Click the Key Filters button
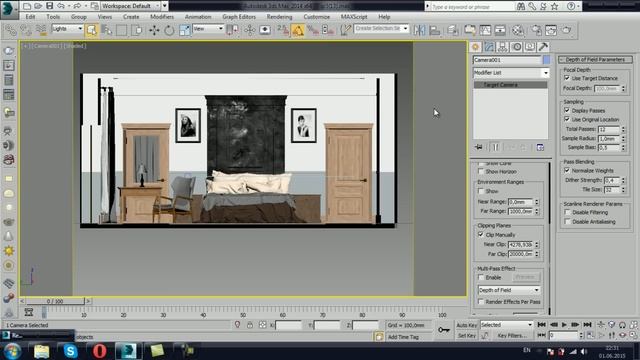The height and width of the screenshot is (360, 640). [x=512, y=336]
